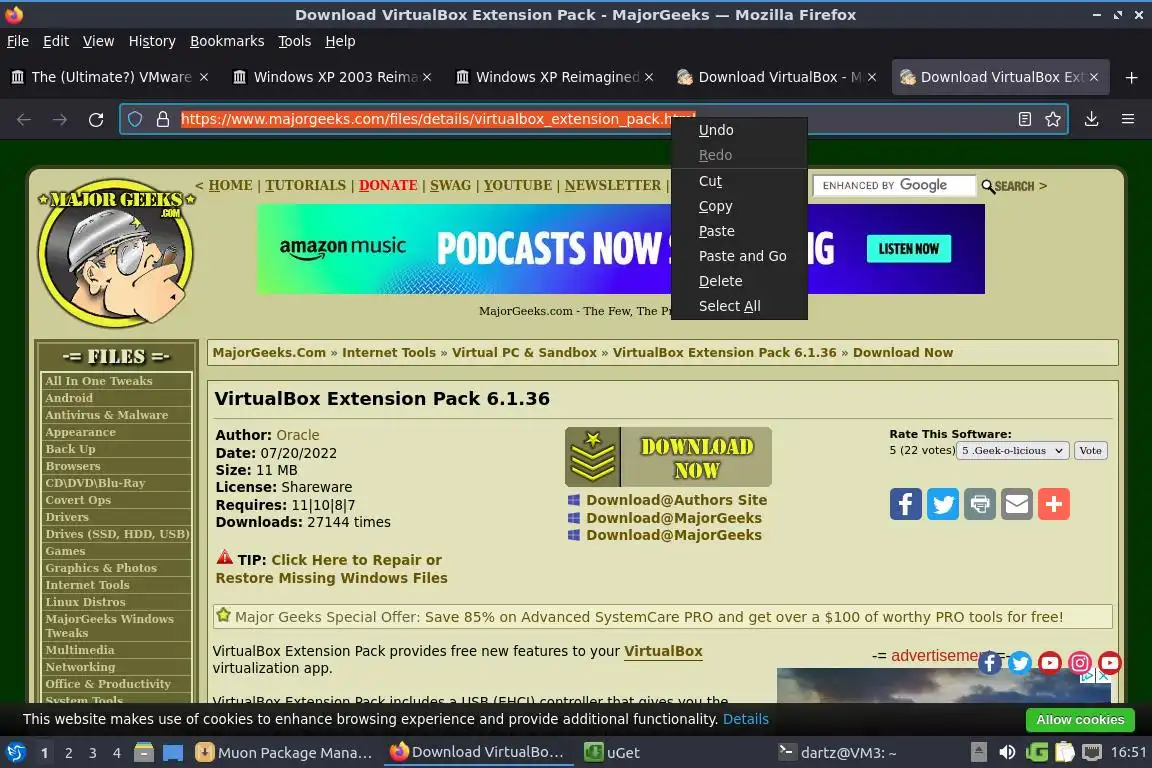
Task: Open the taskbar start menu icon
Action: coord(15,753)
